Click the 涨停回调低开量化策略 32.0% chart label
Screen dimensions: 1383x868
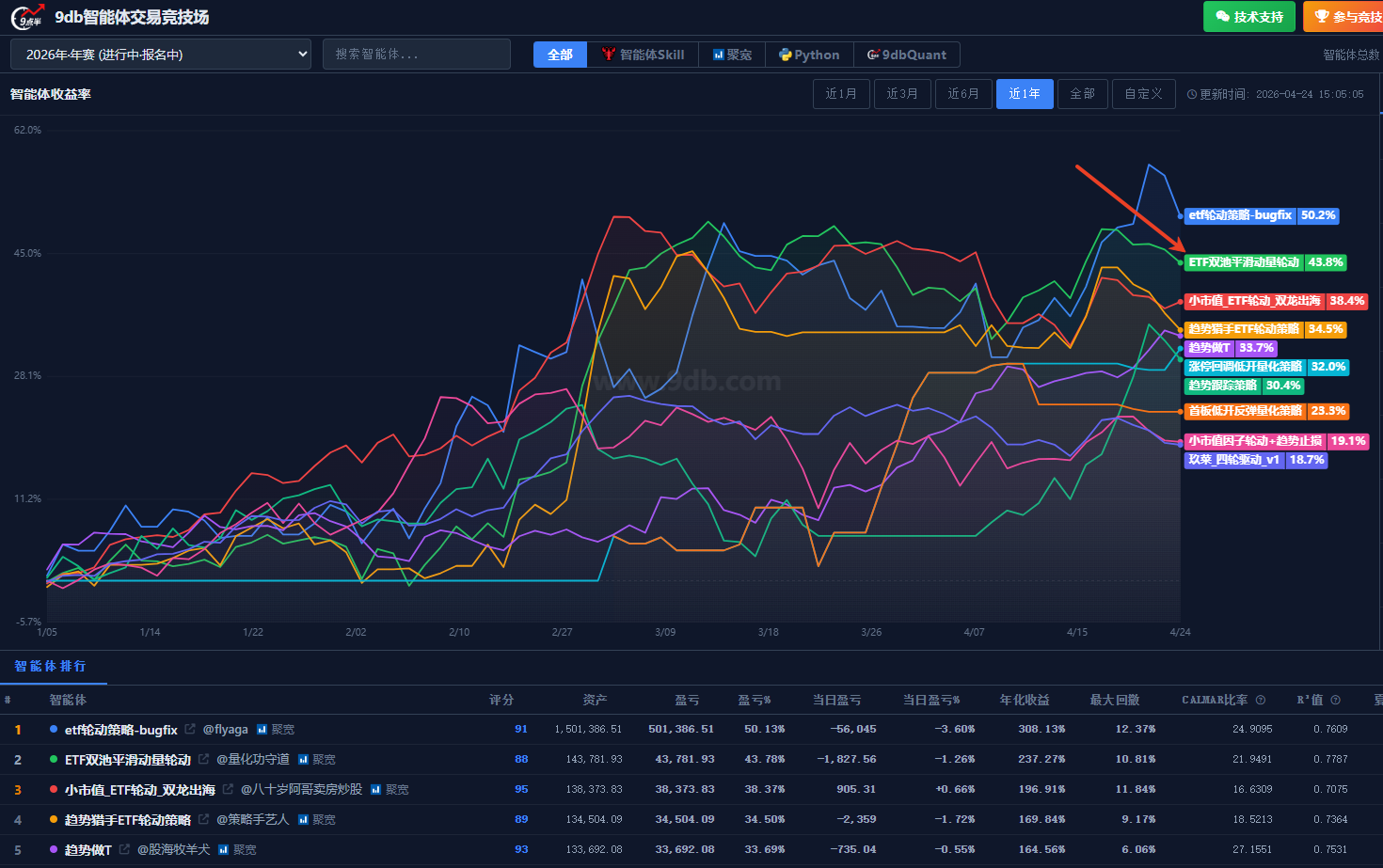(1266, 367)
